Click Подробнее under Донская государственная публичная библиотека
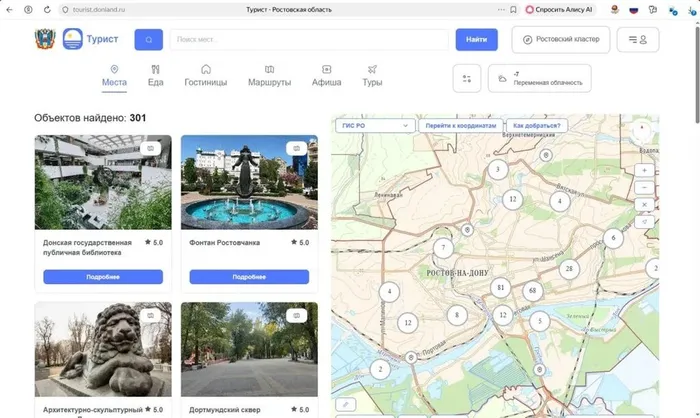This screenshot has width=700, height=418. (x=103, y=277)
